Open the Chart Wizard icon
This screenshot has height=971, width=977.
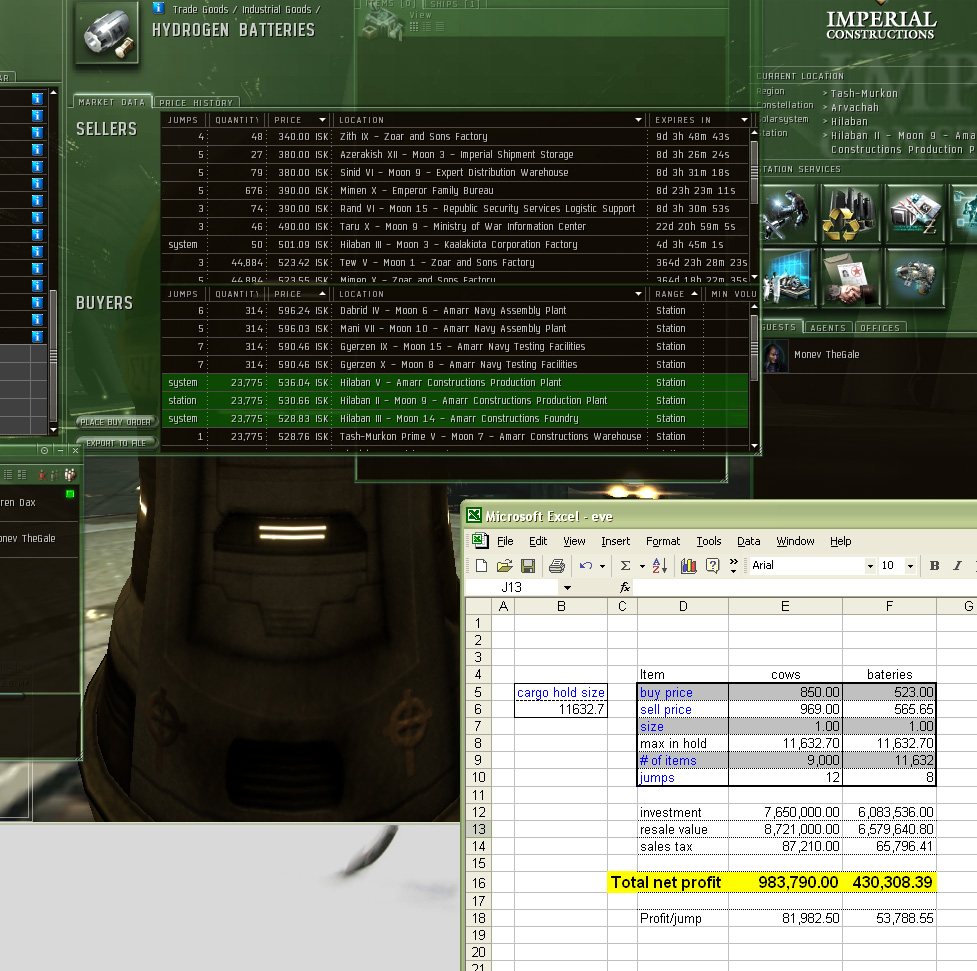[x=689, y=565]
